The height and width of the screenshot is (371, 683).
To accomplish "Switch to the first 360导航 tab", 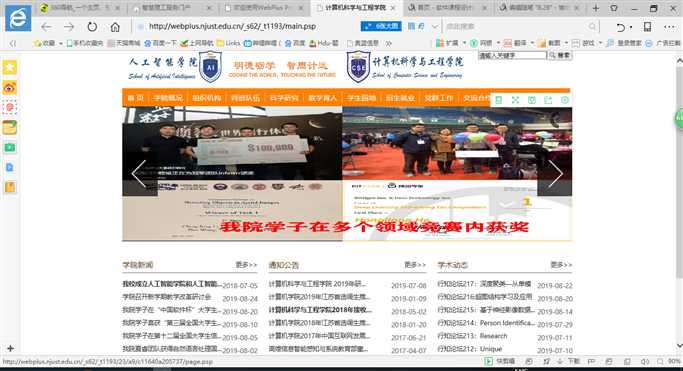I will pos(81,8).
